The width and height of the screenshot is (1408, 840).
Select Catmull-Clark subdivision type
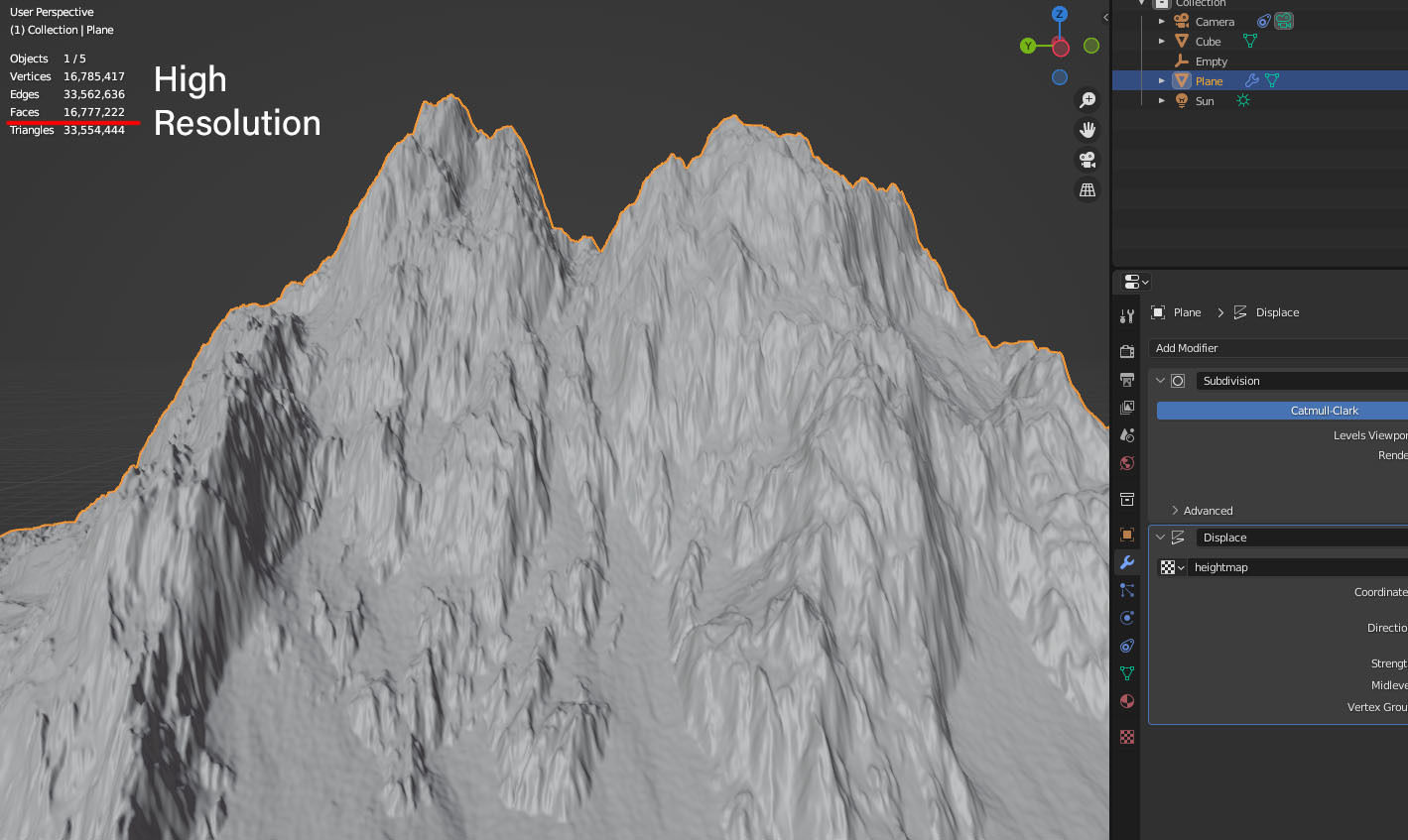[x=1282, y=411]
